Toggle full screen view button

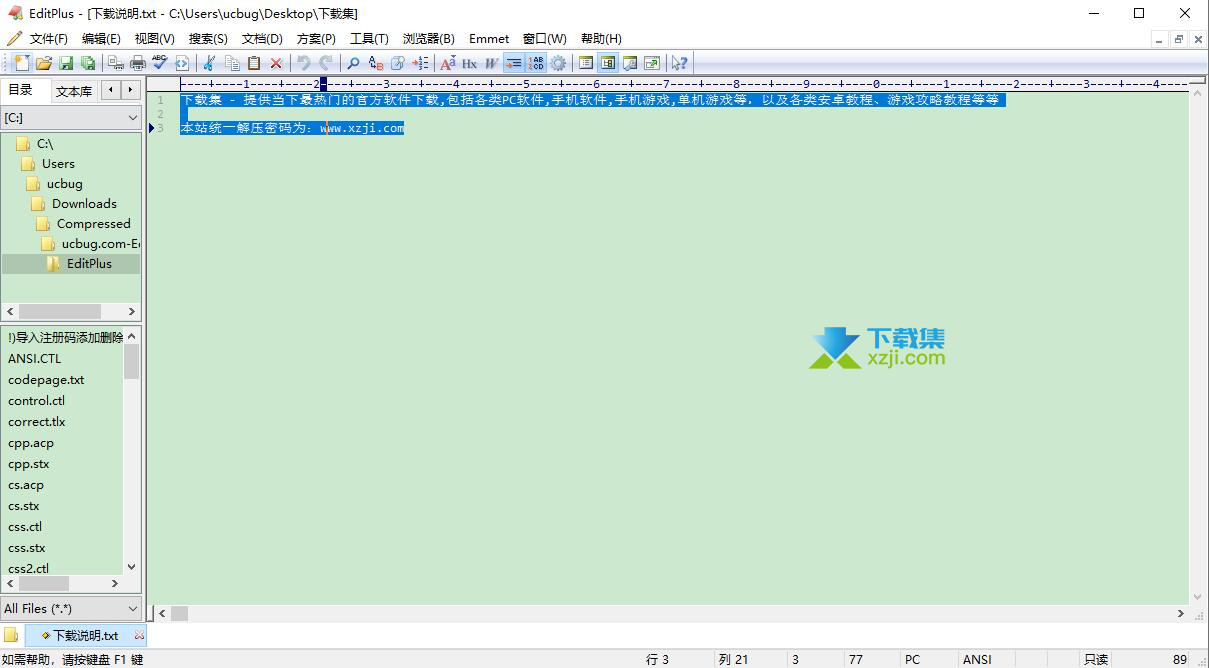(x=652, y=63)
